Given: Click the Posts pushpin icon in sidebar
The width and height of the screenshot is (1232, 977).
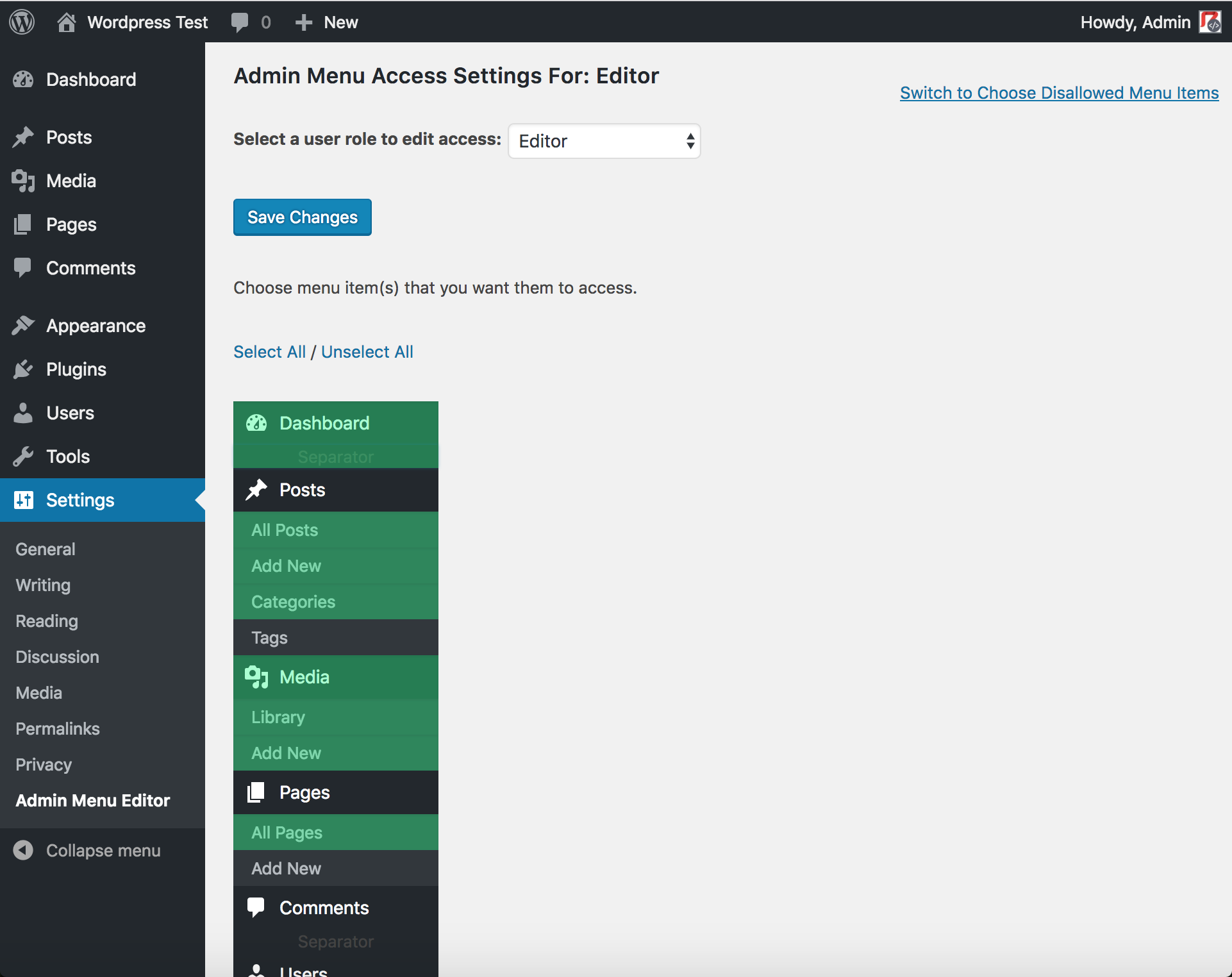Looking at the screenshot, I should pos(23,137).
